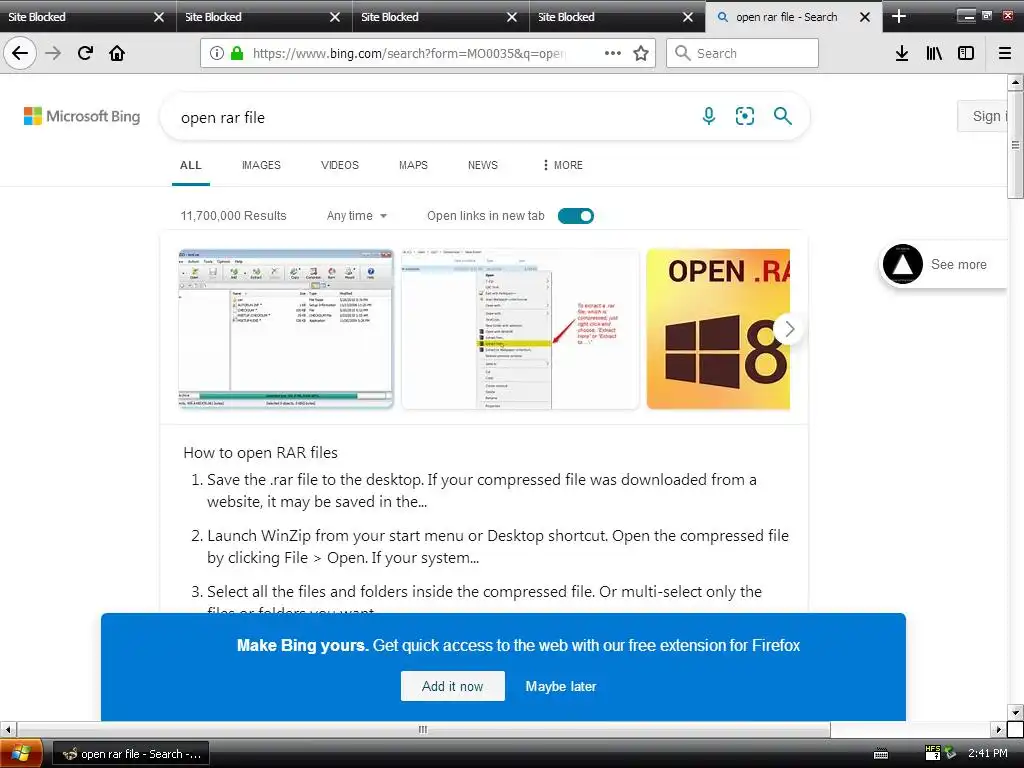Image resolution: width=1024 pixels, height=768 pixels.
Task: Dismiss the banner with Maybe later
Action: click(560, 686)
